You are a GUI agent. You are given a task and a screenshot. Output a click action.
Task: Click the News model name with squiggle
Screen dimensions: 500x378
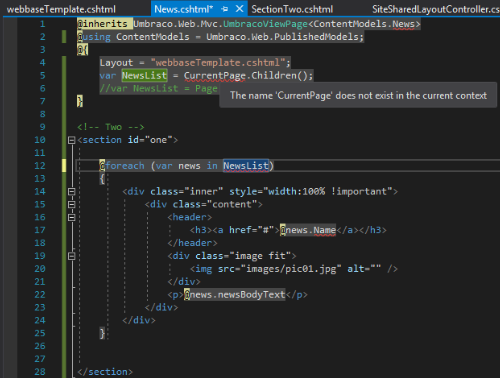(403, 24)
